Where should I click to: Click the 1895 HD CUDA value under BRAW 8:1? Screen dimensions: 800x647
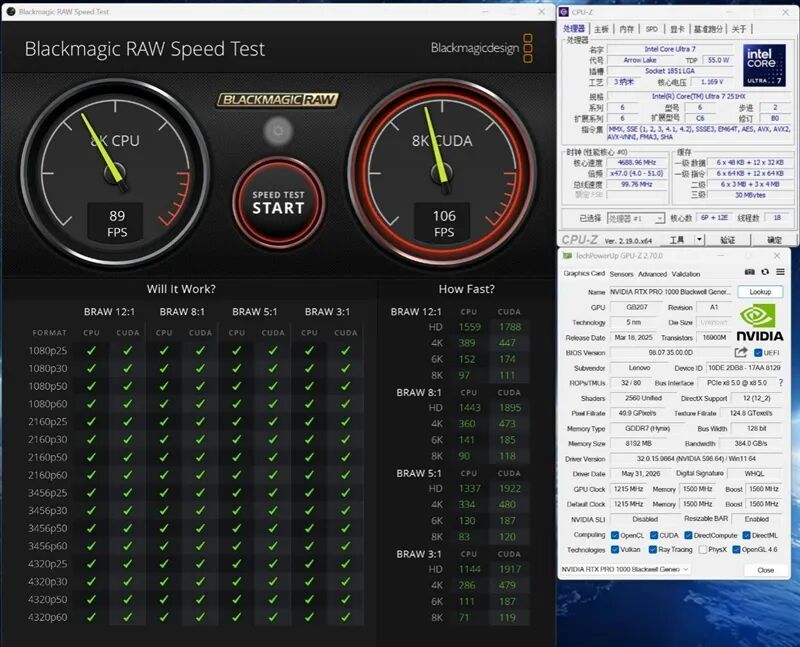(x=510, y=408)
